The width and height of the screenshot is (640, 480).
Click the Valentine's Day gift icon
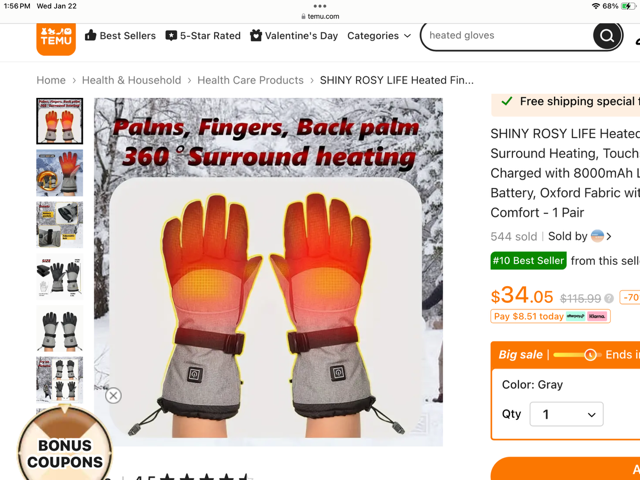[256, 36]
